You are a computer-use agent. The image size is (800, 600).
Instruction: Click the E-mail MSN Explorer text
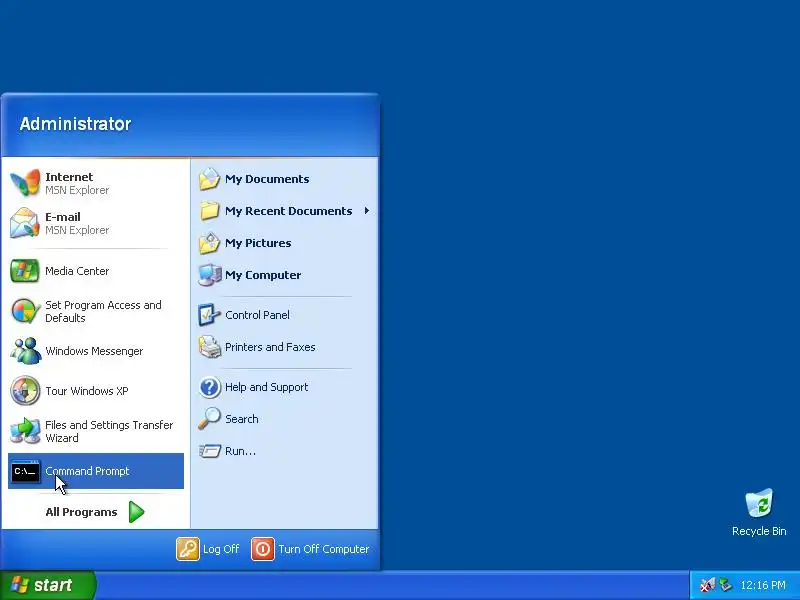pyautogui.click(x=77, y=223)
